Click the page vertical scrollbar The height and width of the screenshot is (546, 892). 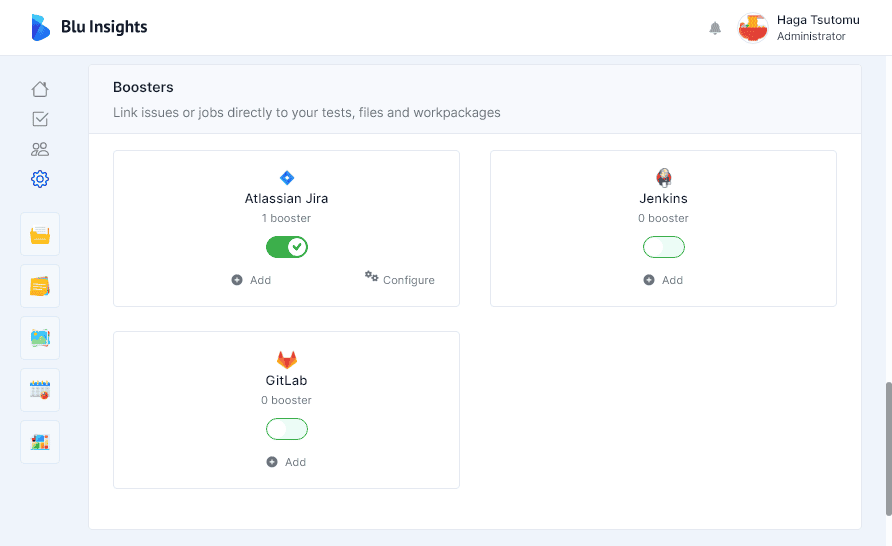click(x=888, y=449)
